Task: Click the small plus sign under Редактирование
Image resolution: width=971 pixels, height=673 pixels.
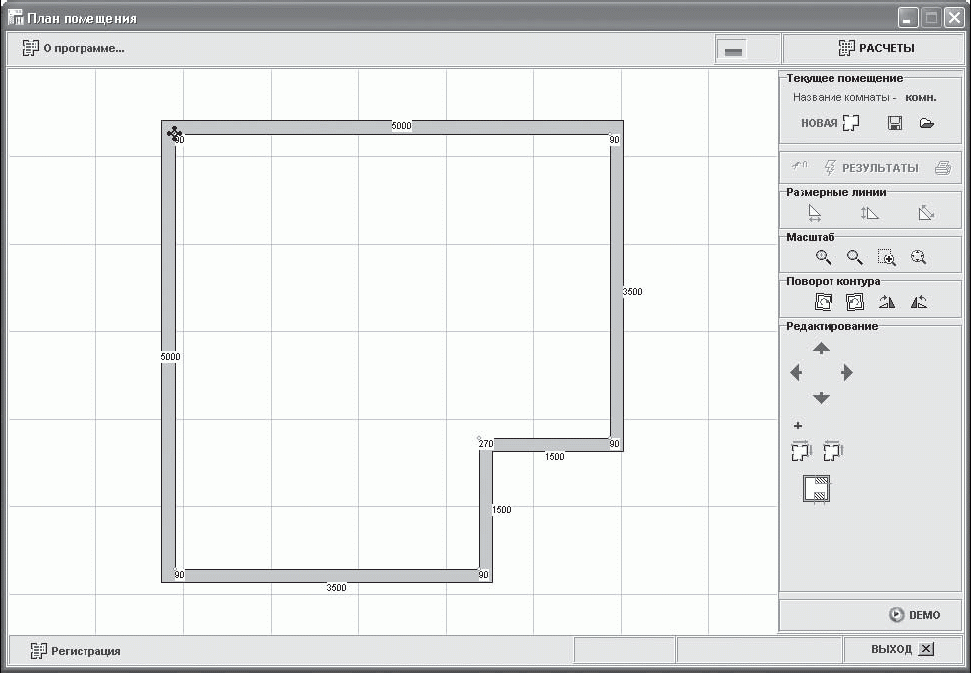Action: pyautogui.click(x=798, y=425)
